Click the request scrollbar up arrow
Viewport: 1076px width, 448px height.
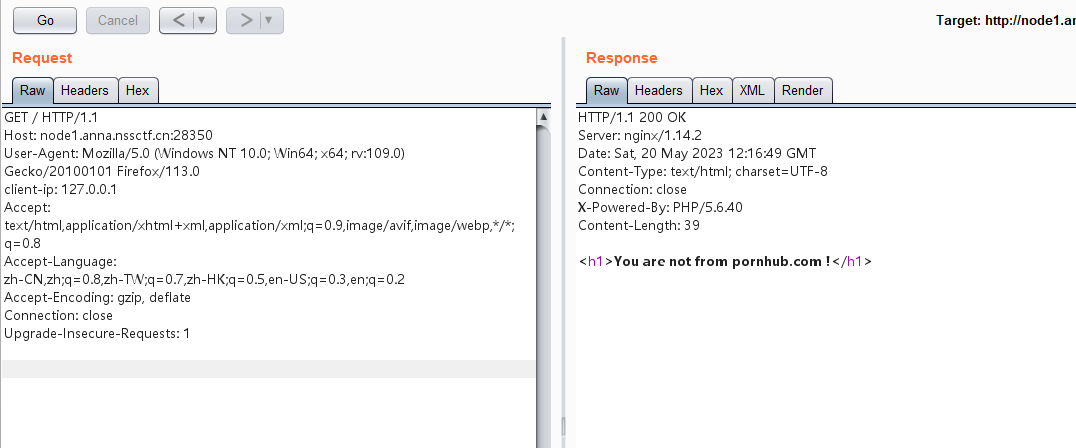tap(543, 117)
